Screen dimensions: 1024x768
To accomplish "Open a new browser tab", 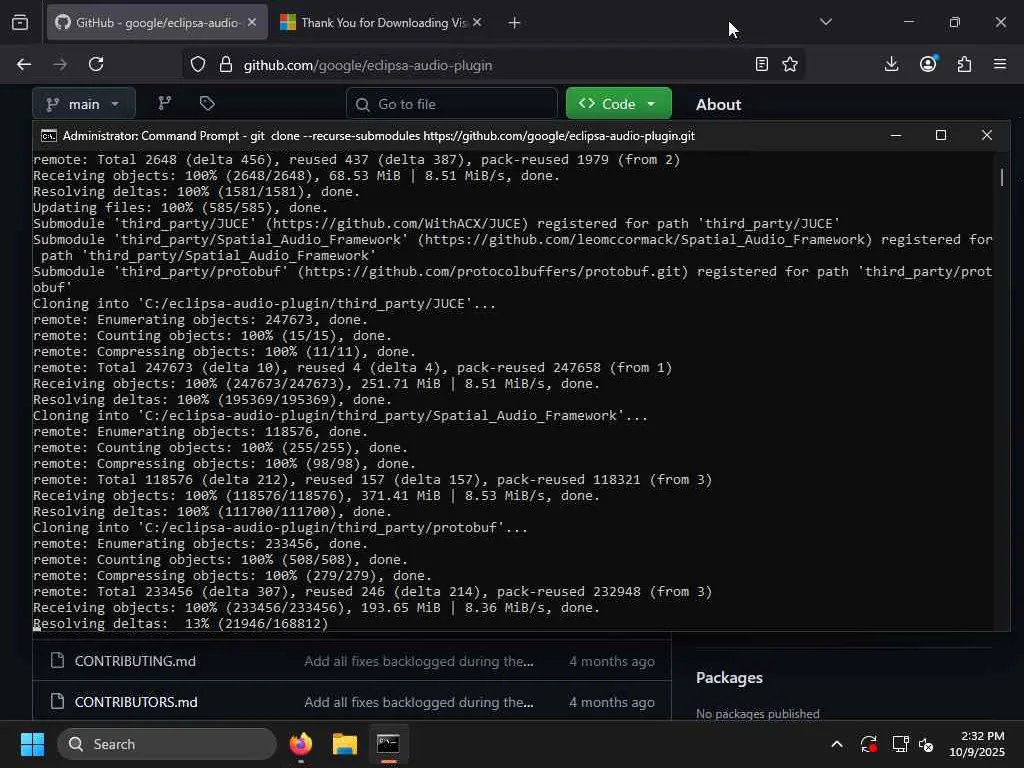I will (x=515, y=23).
